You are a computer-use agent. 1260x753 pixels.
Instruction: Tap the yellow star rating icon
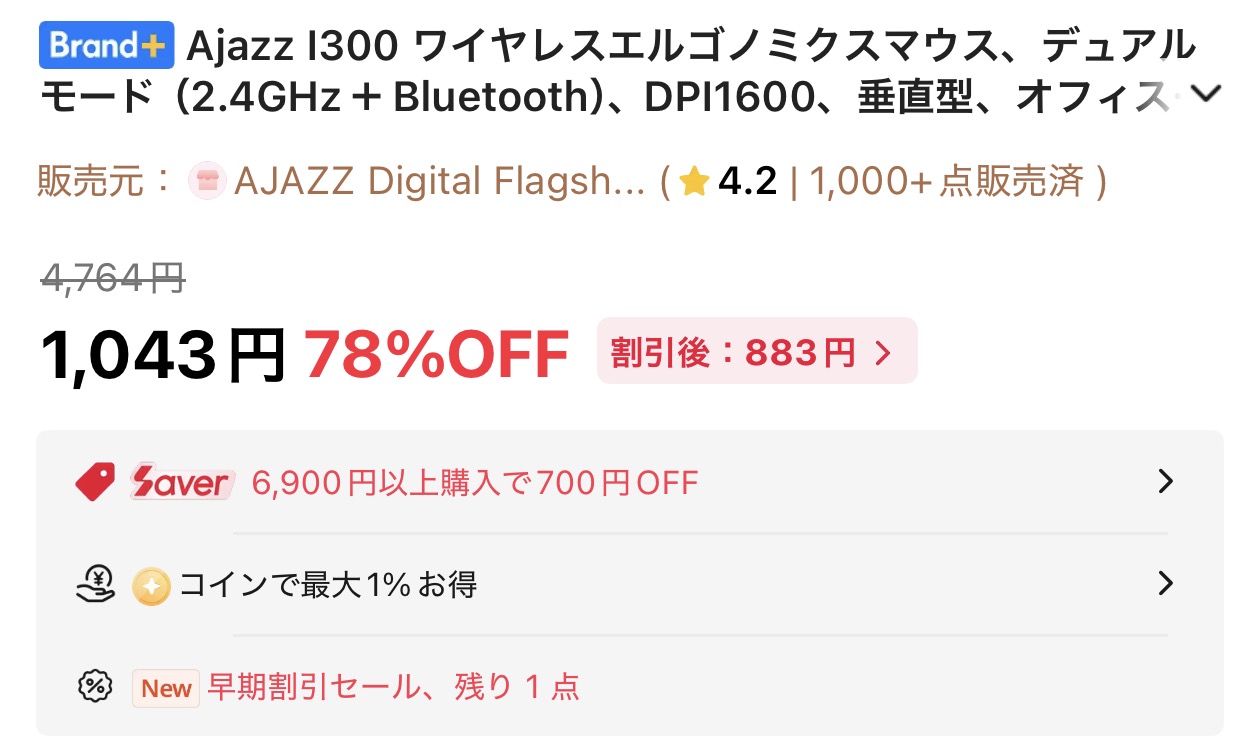coord(694,182)
